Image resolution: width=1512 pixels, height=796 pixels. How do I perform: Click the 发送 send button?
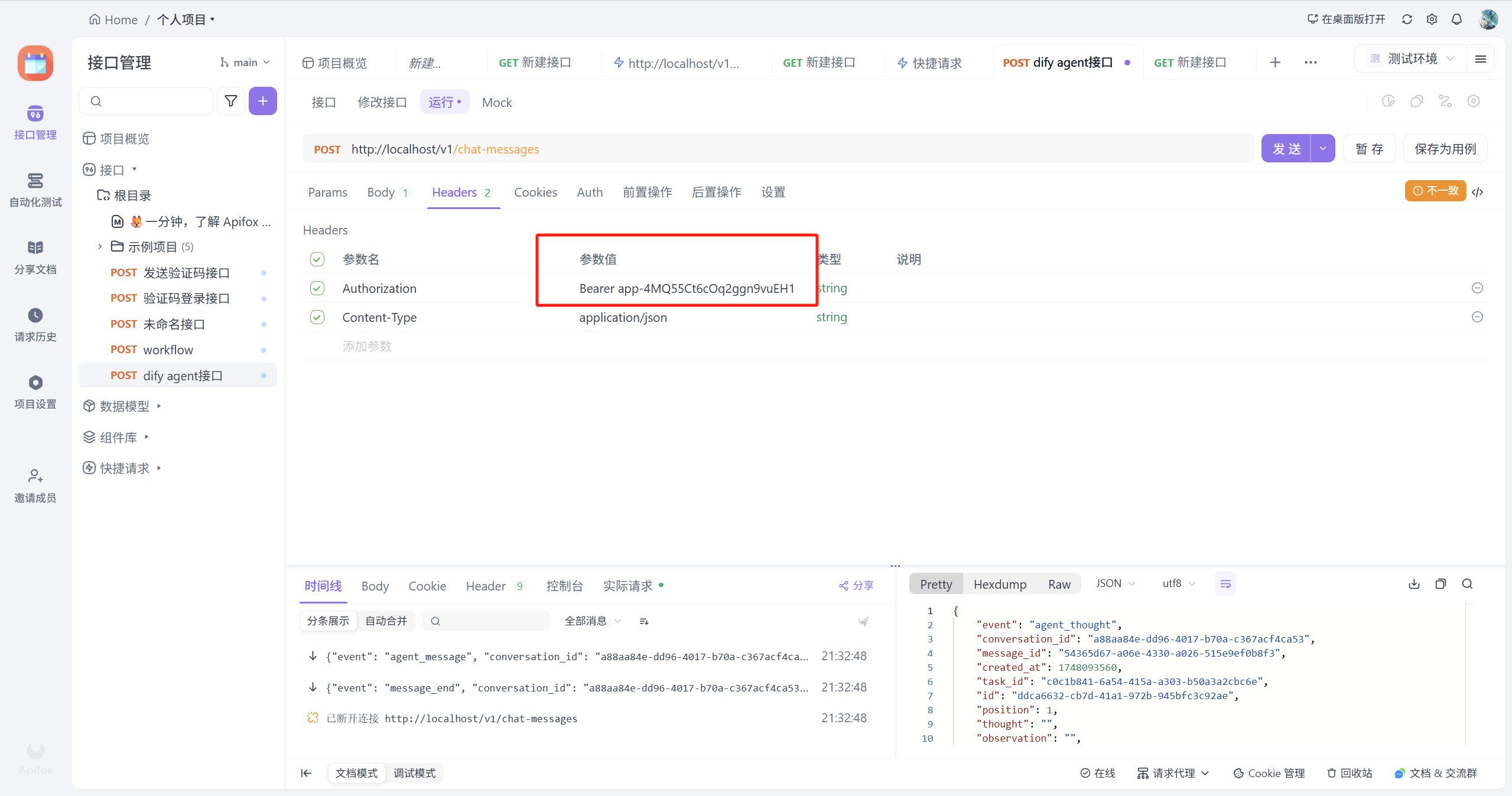tap(1286, 149)
